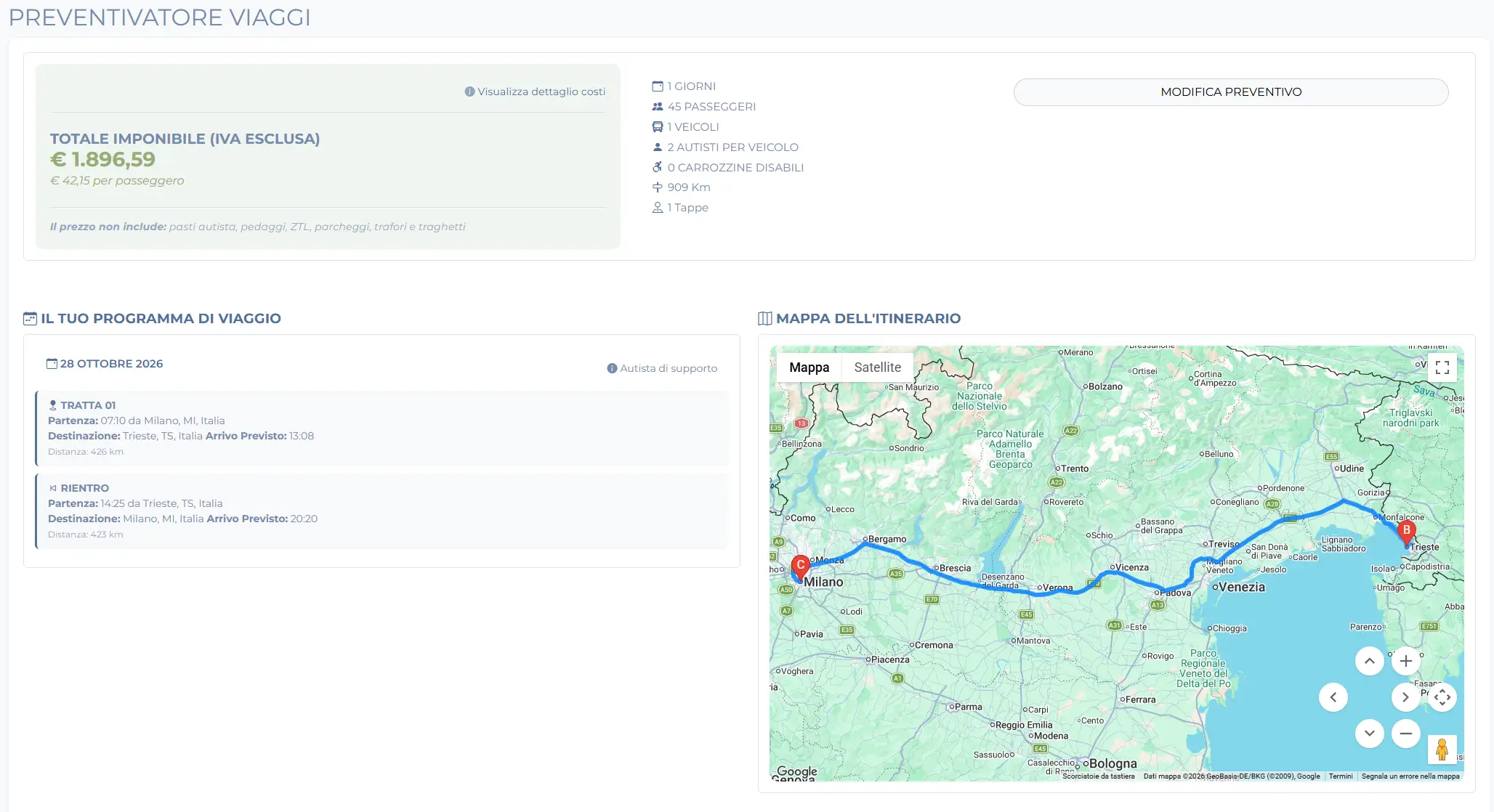Click the PREVENTIVATORE VIAGGI page title

coord(160,17)
